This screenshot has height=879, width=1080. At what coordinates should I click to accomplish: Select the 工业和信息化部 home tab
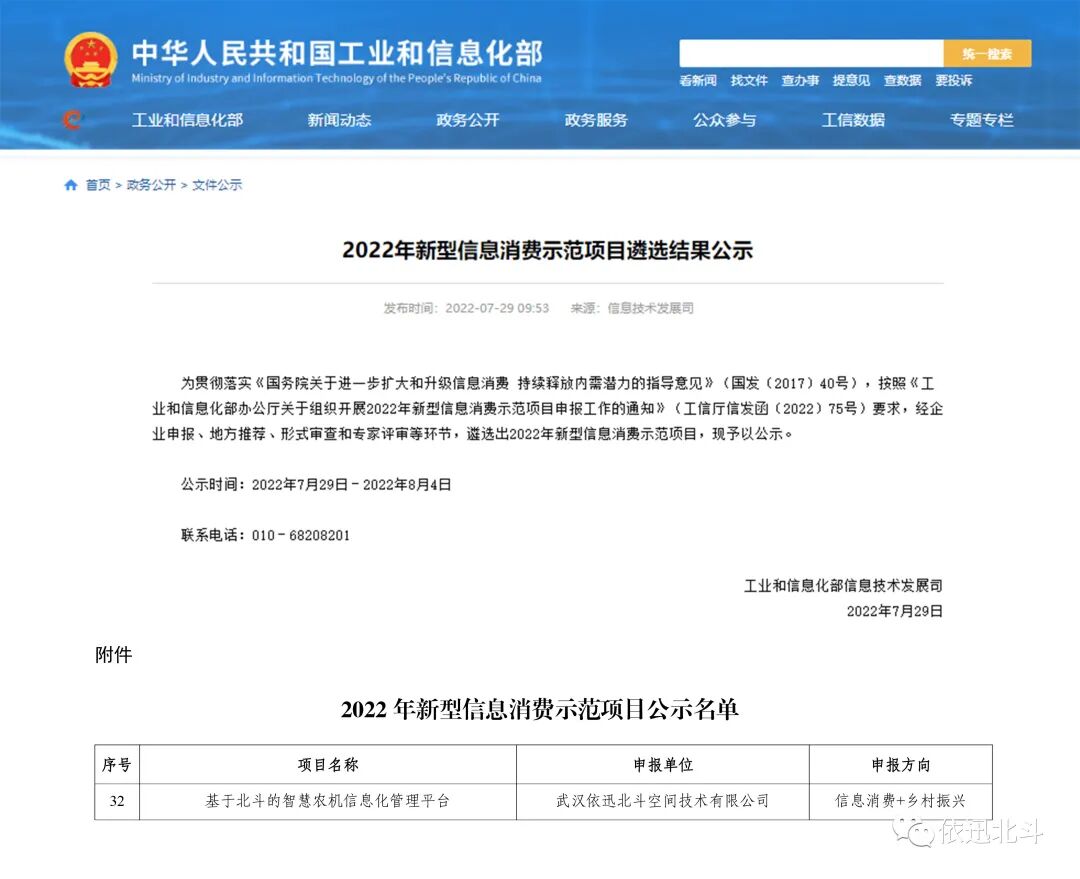(187, 120)
